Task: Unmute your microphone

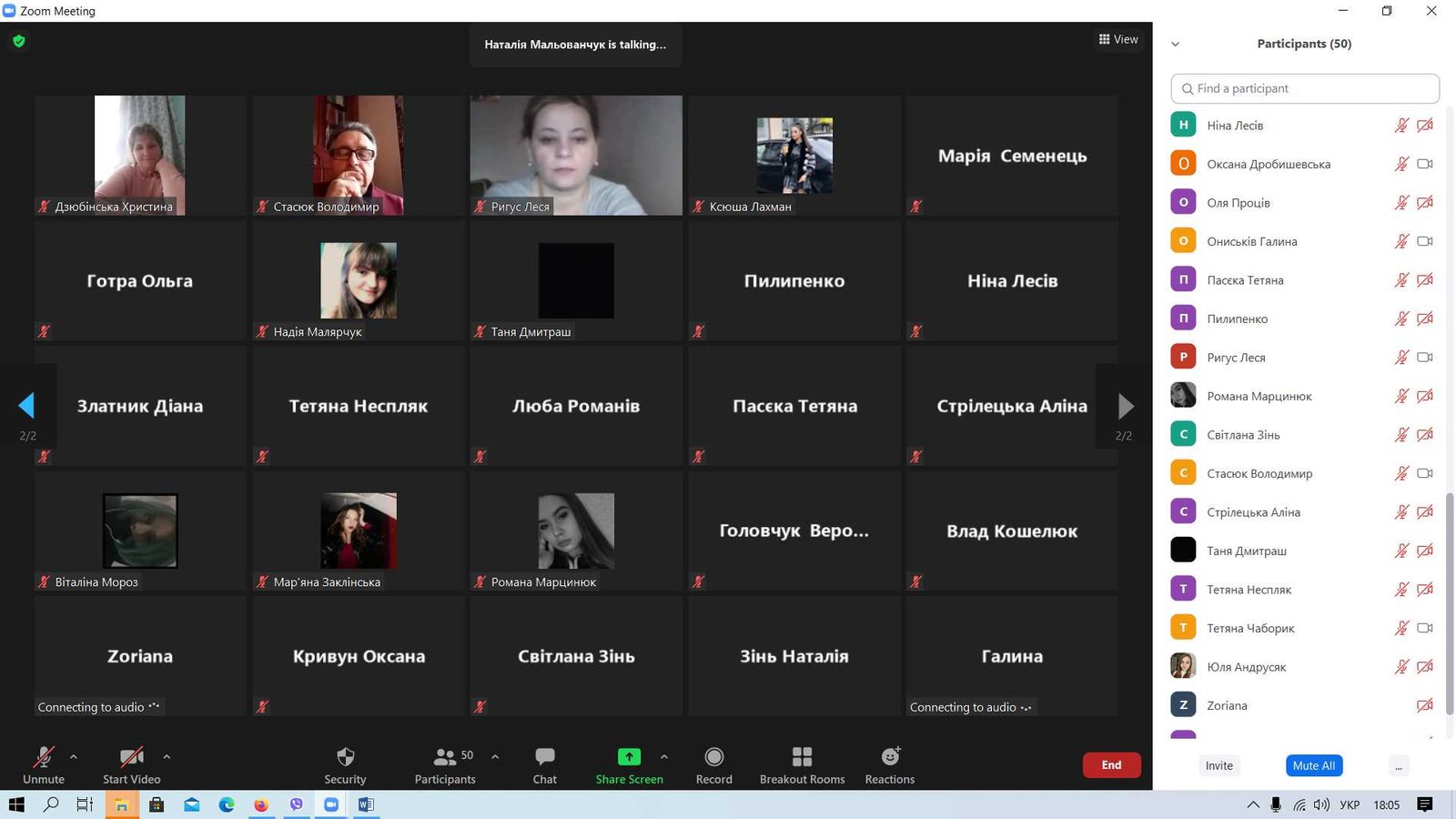Action: click(43, 757)
